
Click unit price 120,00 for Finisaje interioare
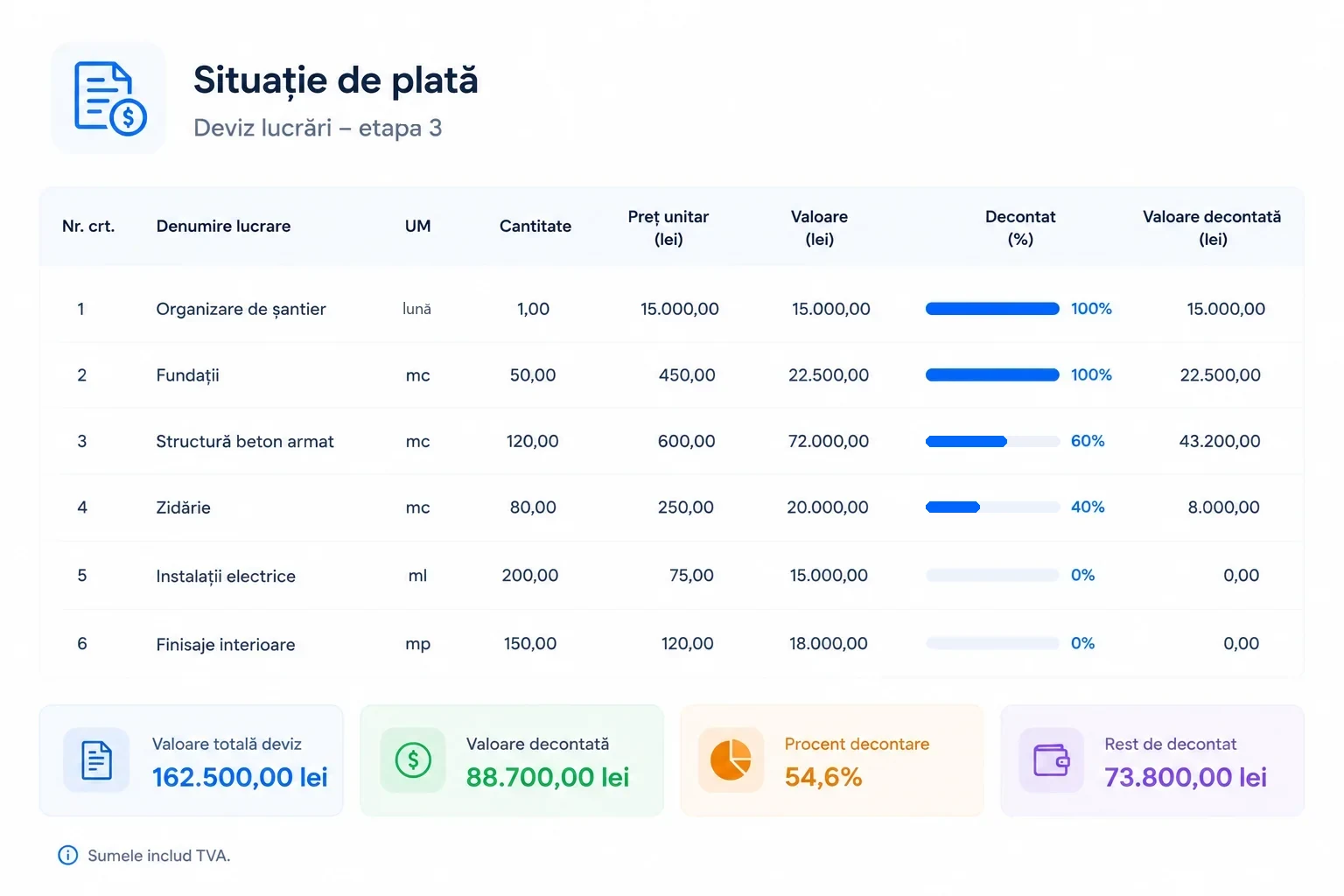688,643
